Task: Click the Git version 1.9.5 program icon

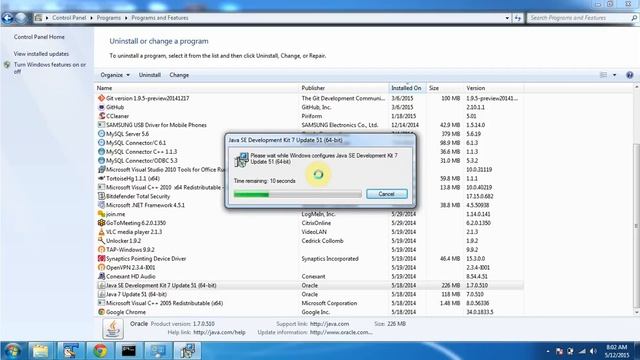Action: point(101,98)
